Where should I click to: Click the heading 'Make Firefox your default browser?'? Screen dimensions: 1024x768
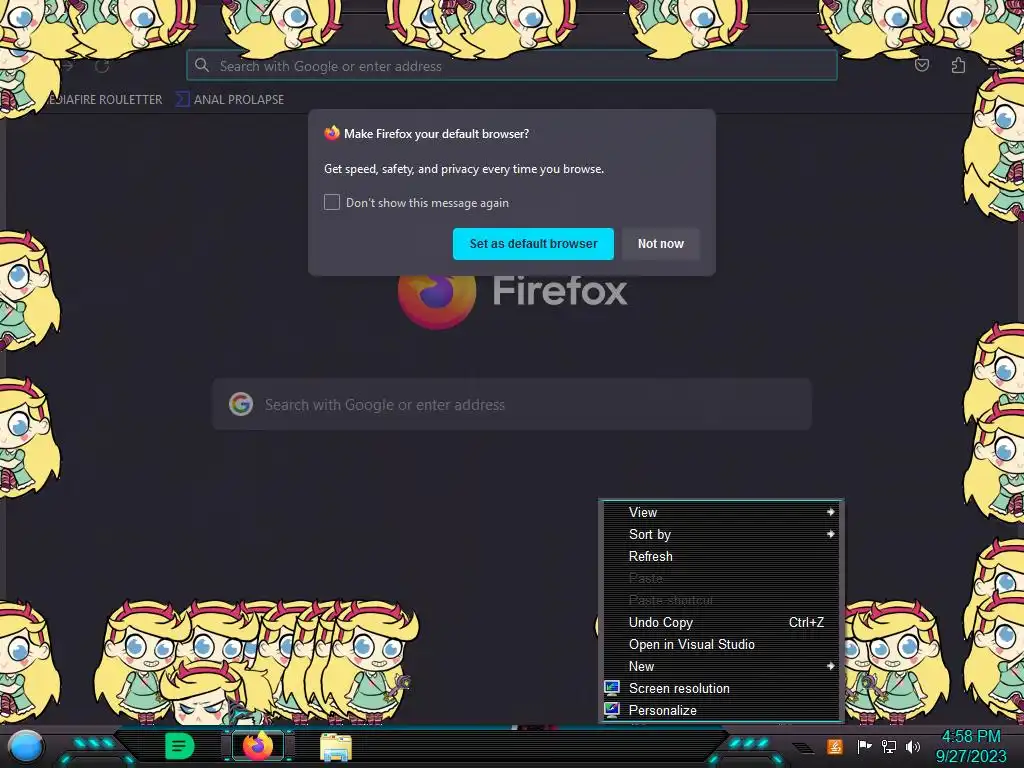436,134
